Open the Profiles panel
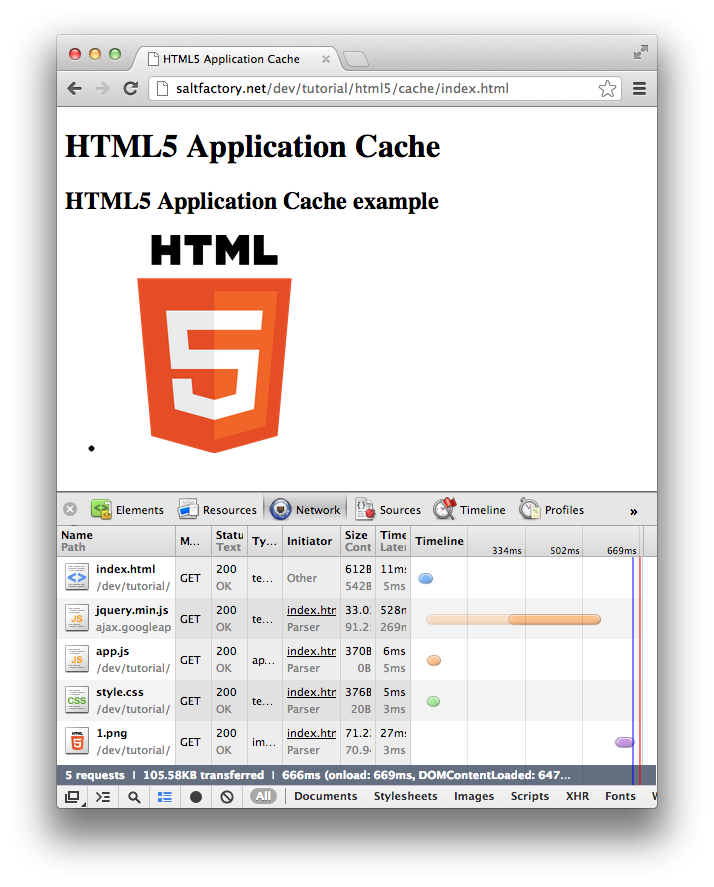Viewport: 714px width, 887px height. click(552, 510)
